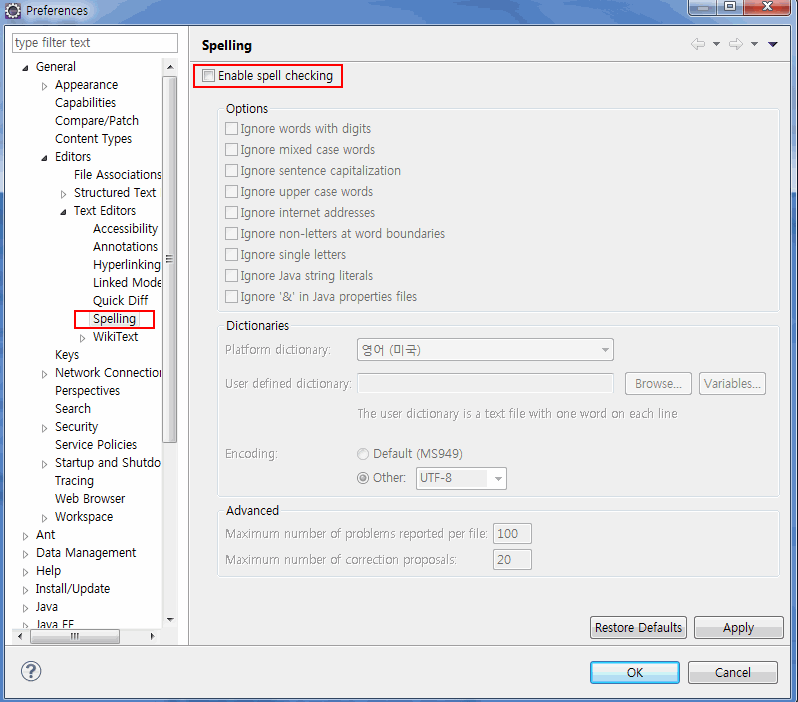Image resolution: width=798 pixels, height=702 pixels.
Task: Expand the Ant tree node
Action: click(25, 536)
